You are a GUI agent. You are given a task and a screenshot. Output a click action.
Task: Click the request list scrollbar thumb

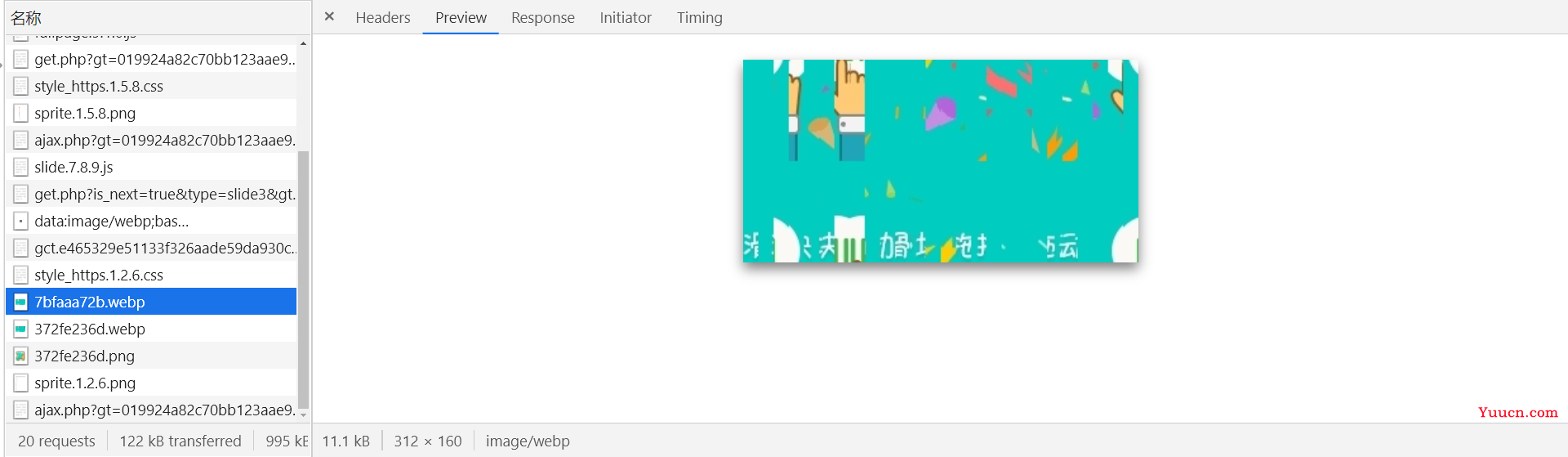(x=304, y=280)
